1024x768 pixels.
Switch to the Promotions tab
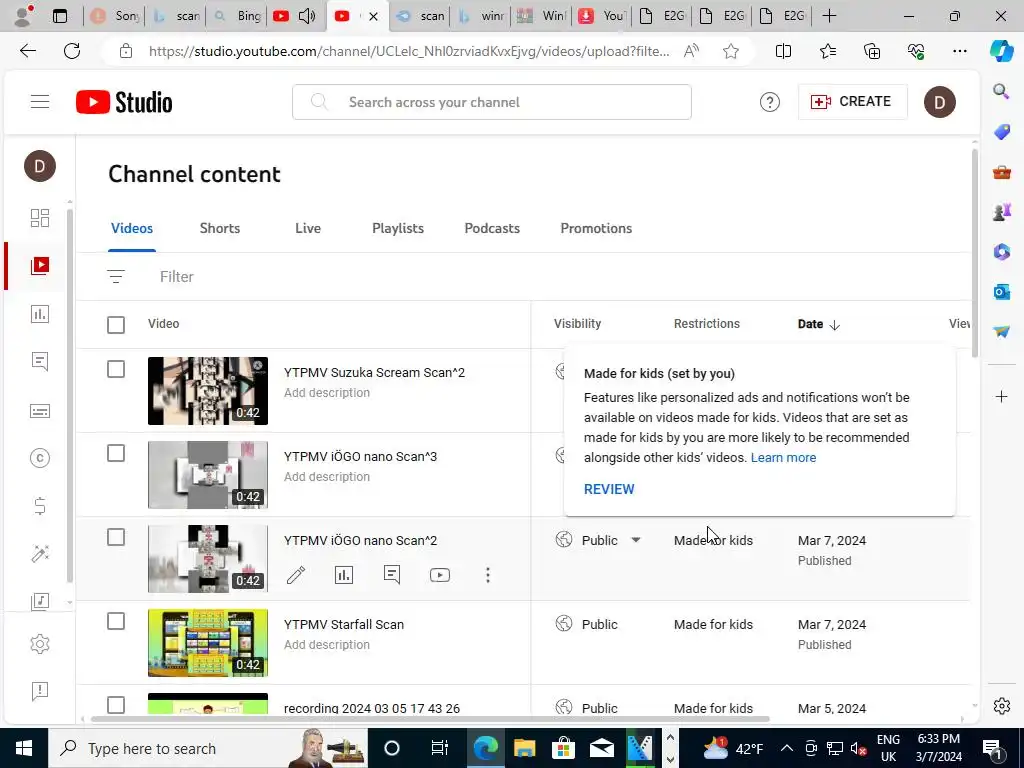[596, 229]
